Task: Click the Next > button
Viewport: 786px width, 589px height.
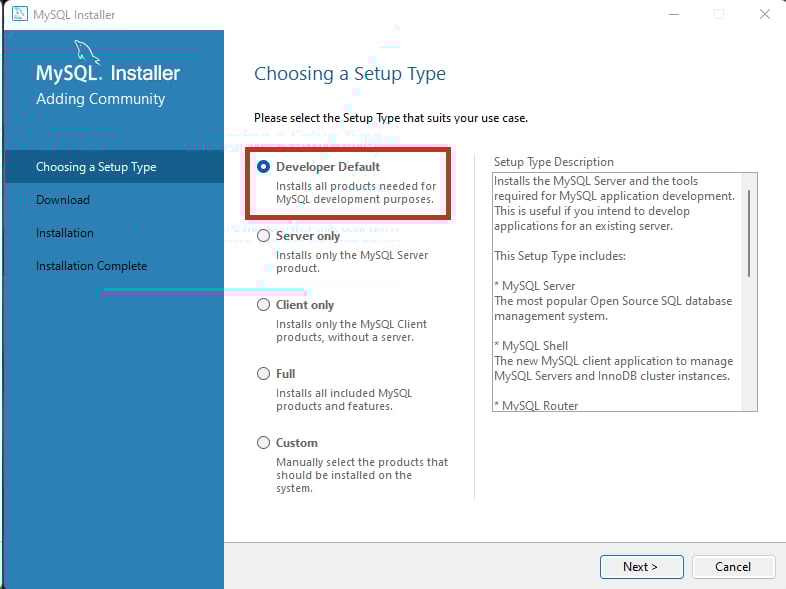Action: (642, 567)
